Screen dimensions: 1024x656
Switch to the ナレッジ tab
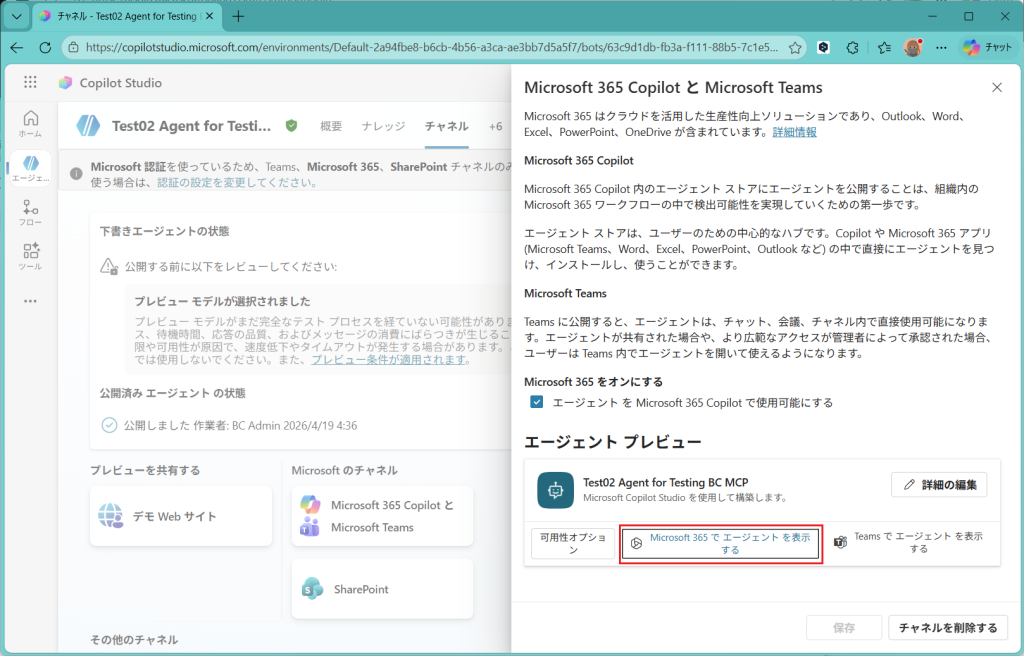click(x=383, y=126)
